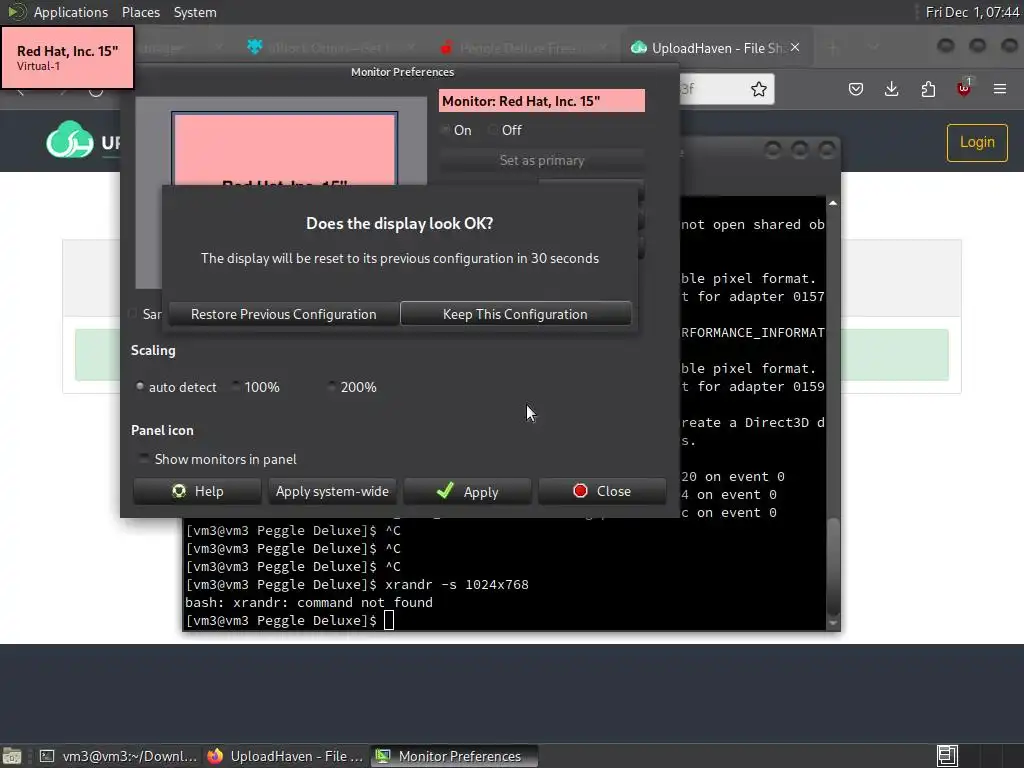Click the workspace switcher icon in bottom panel
The height and width of the screenshot is (768, 1024).
tap(948, 756)
